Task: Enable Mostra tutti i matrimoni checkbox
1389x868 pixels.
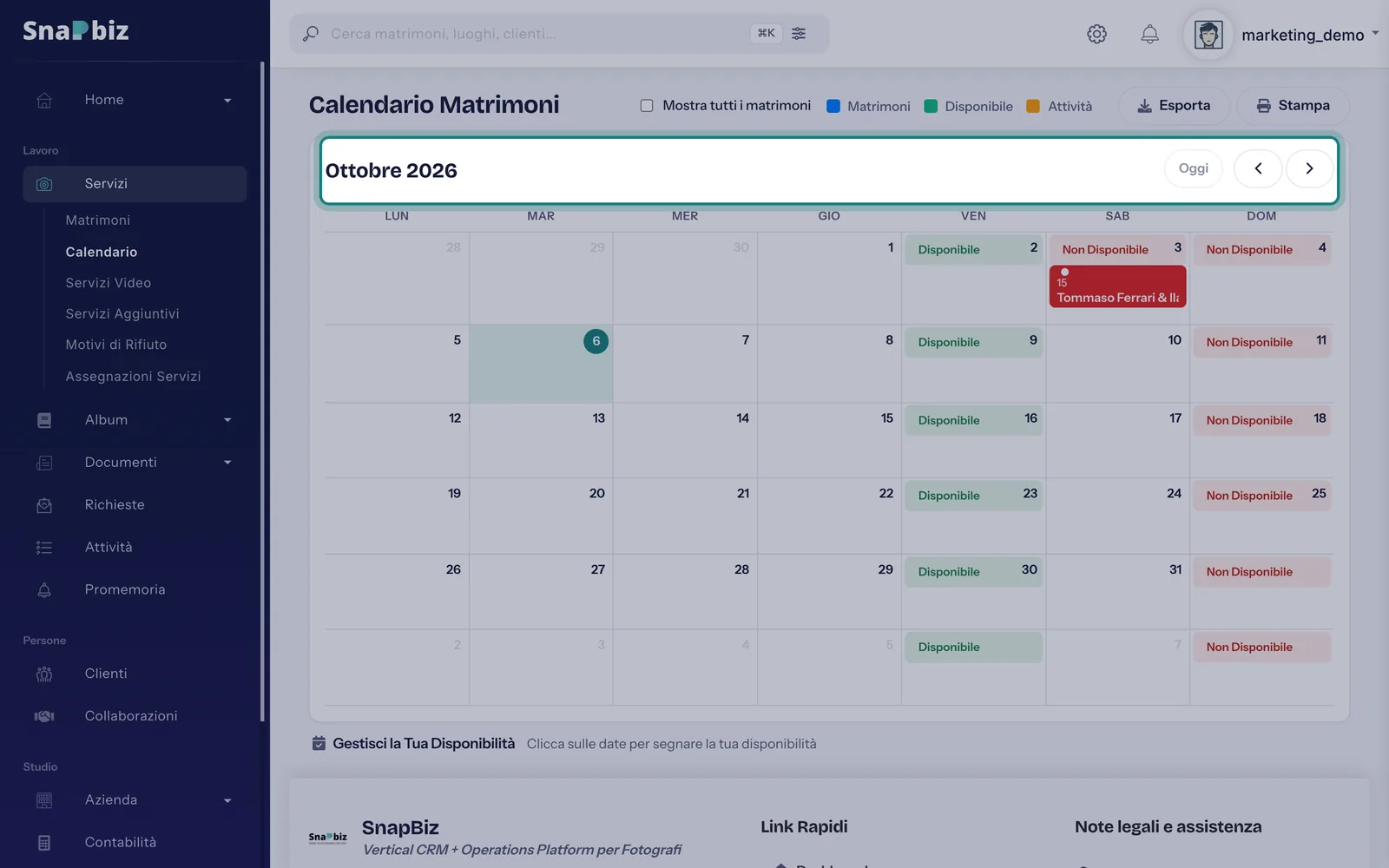Action: [x=647, y=106]
